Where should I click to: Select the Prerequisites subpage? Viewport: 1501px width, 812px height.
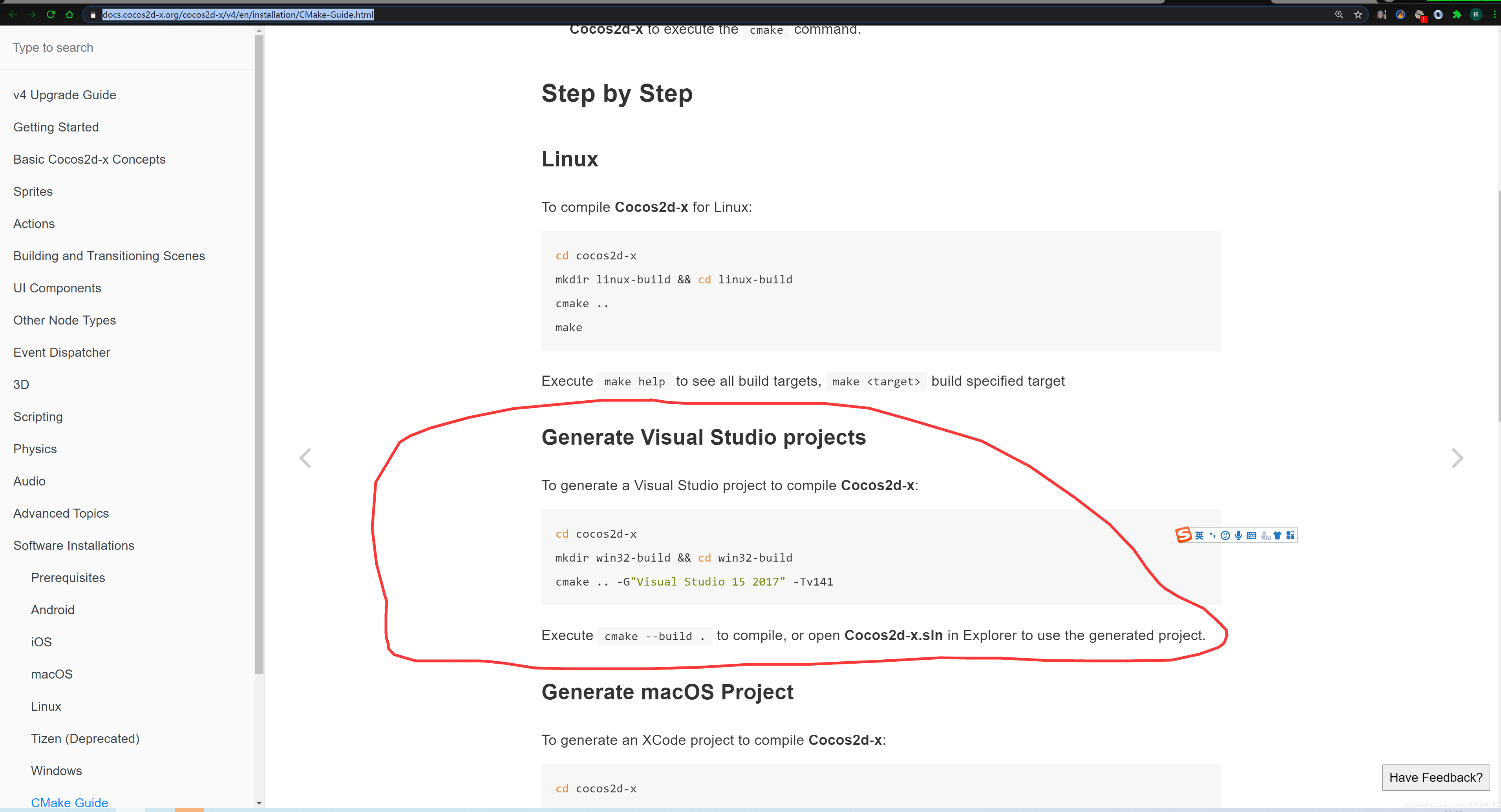coord(68,578)
